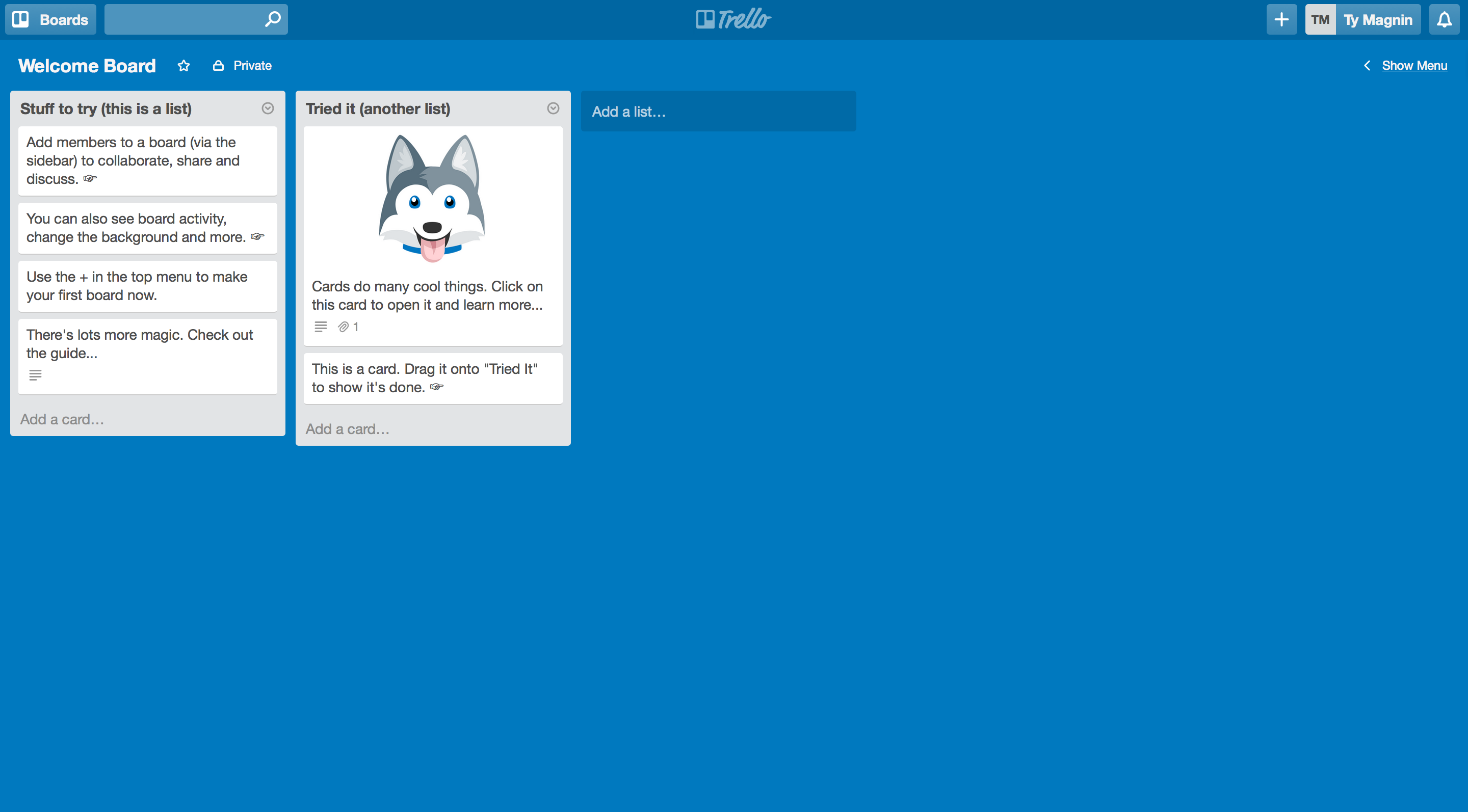Open the Add members to a board card
This screenshot has height=812, width=1468.
(x=148, y=161)
